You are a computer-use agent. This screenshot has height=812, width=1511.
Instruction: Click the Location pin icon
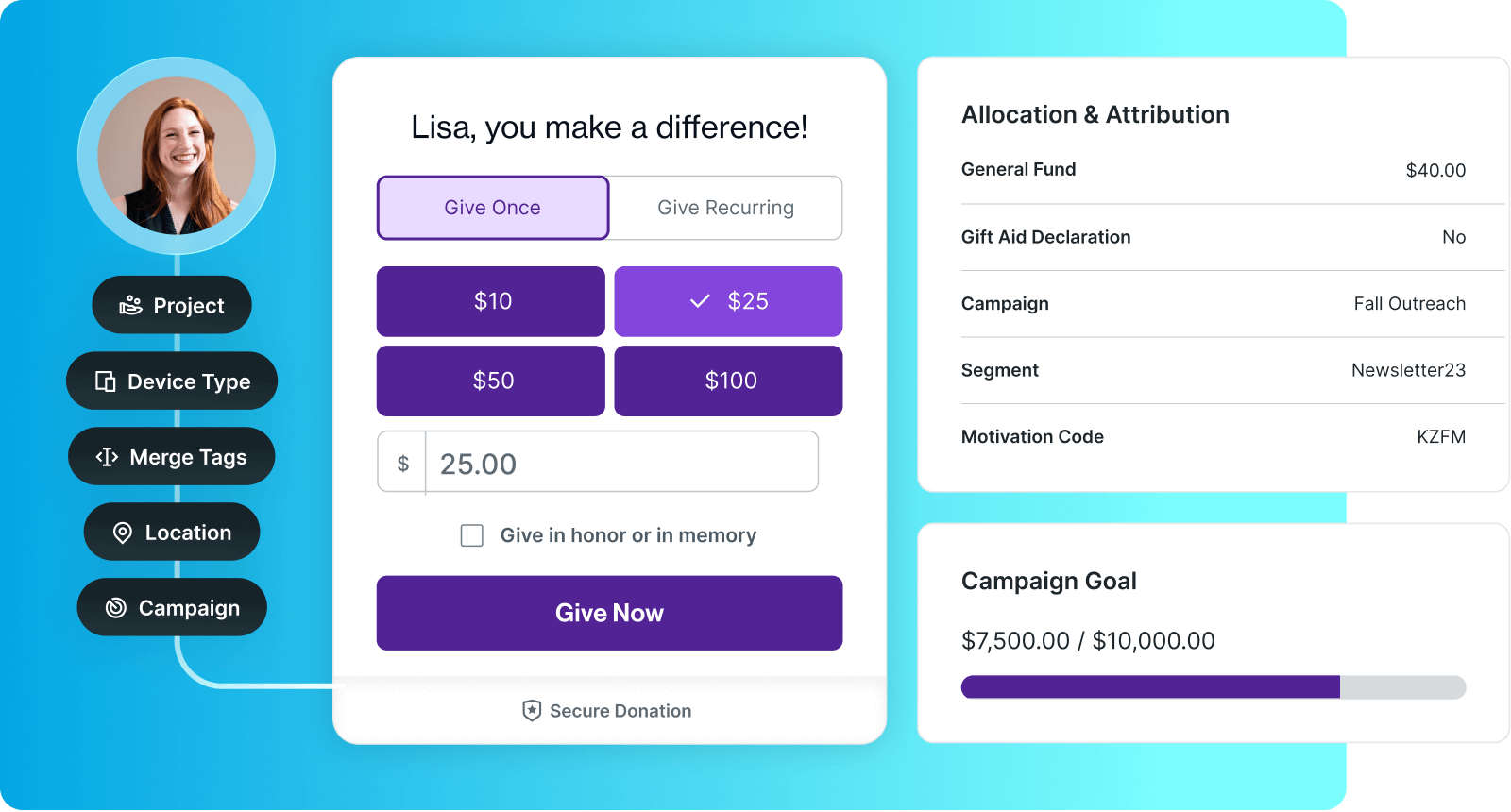[123, 533]
